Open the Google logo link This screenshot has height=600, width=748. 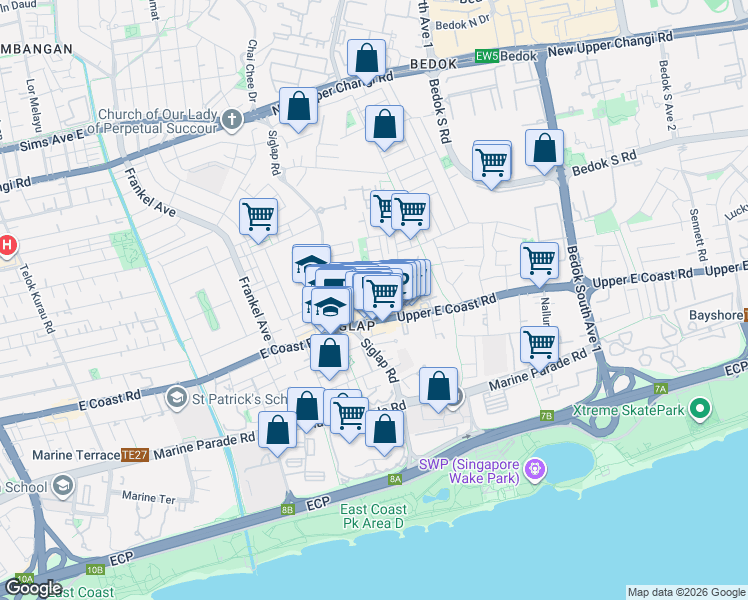33,589
